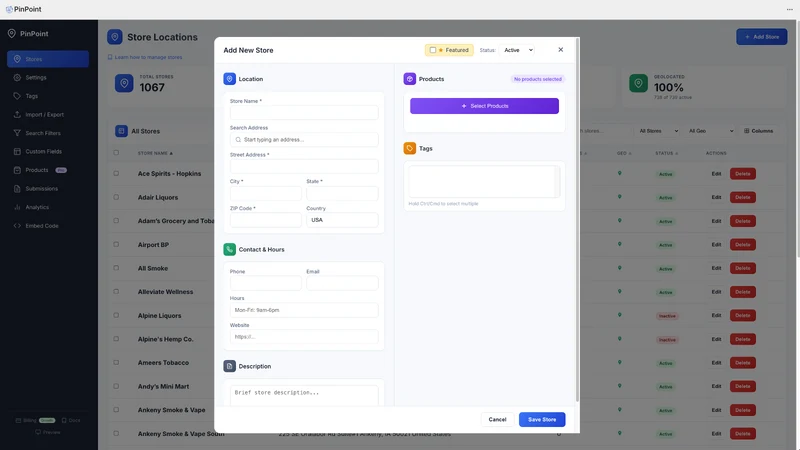The image size is (800, 450).
Task: Select the Airport BP row checkbox
Action: point(116,244)
